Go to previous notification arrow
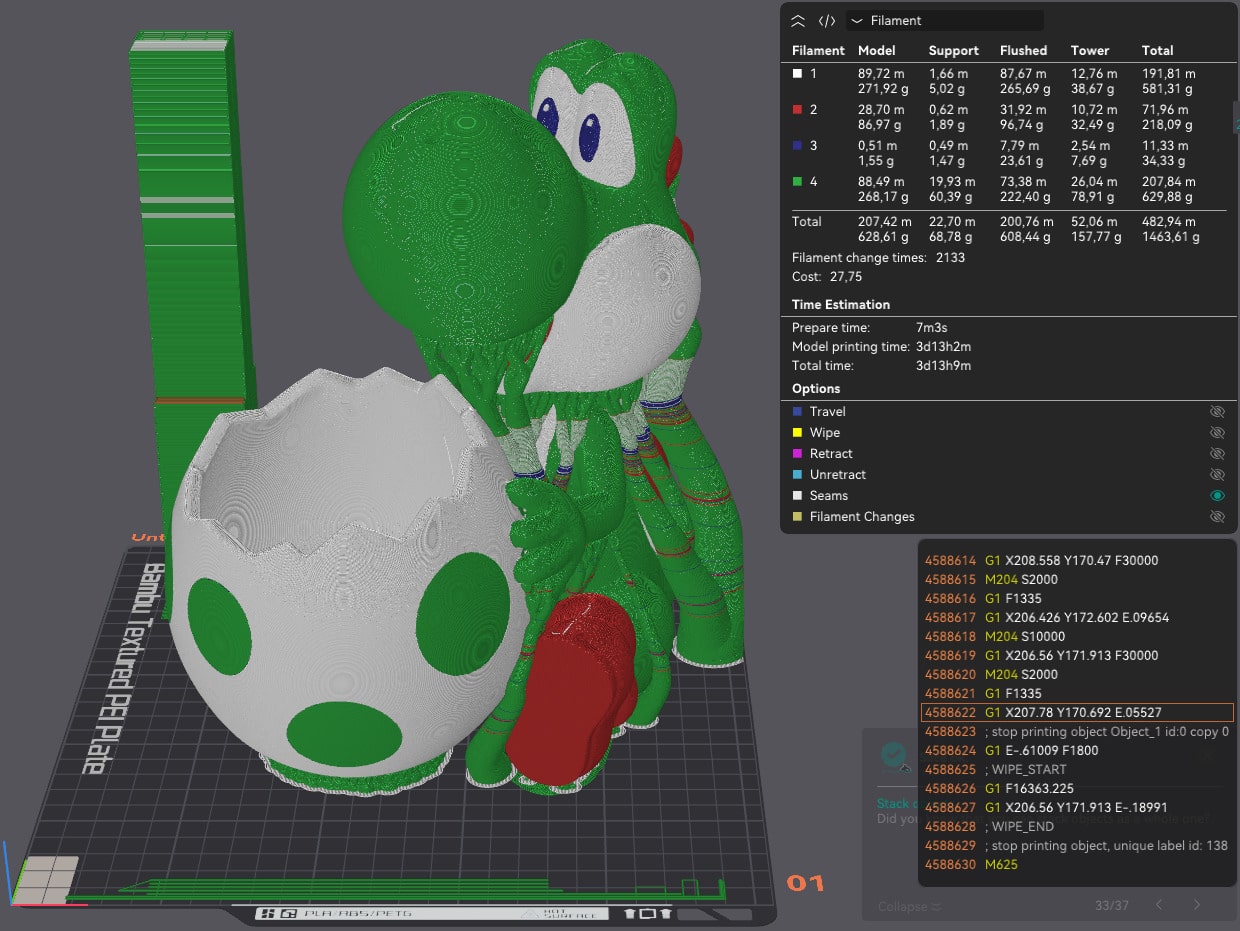Image resolution: width=1240 pixels, height=931 pixels. coord(1159,905)
